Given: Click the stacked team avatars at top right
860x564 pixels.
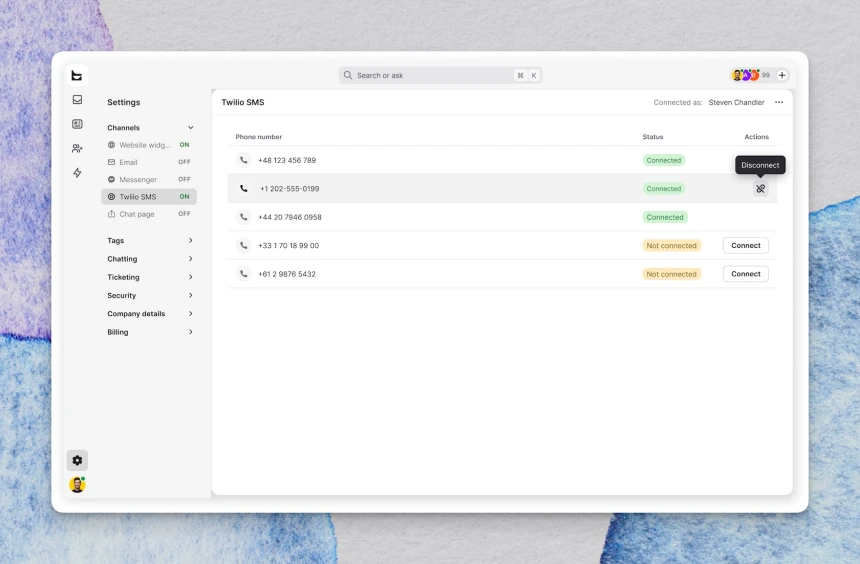Looking at the screenshot, I should tap(745, 75).
